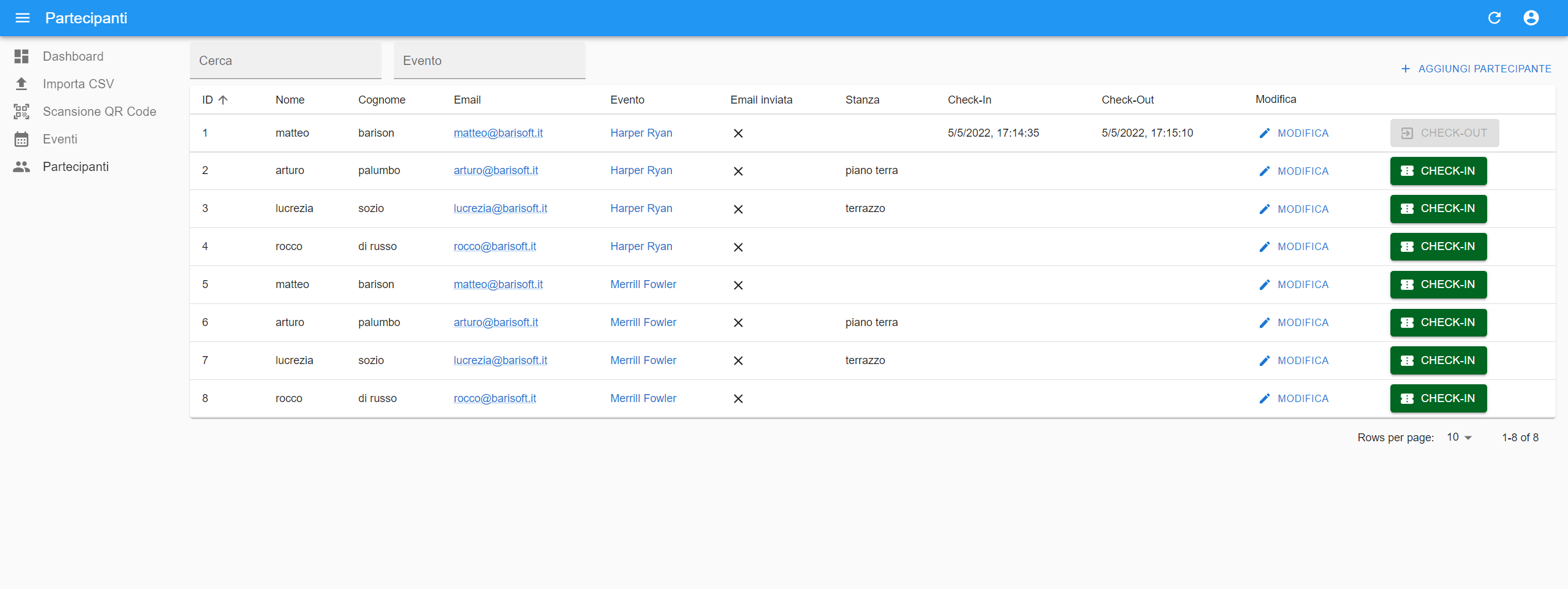
Task: Click MODIFICA text for row 7
Action: coord(1303,361)
